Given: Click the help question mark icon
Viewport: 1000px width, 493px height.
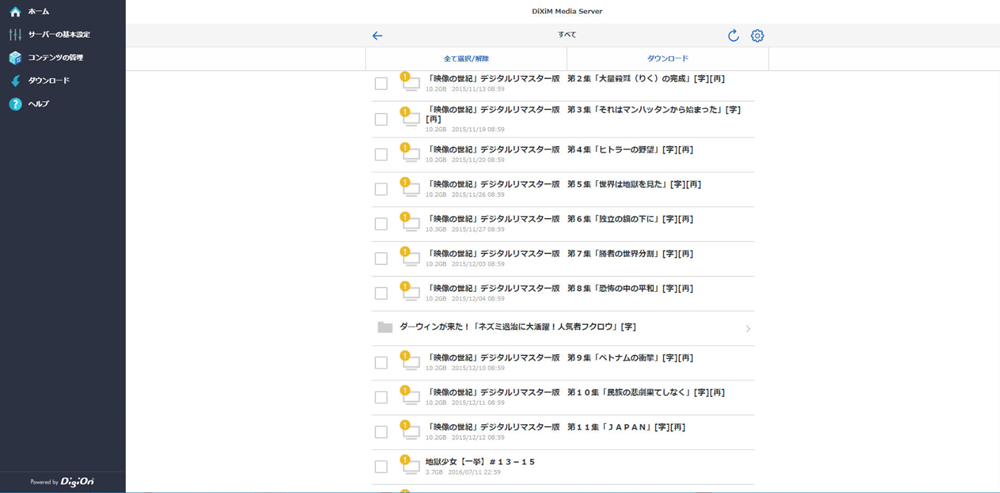Looking at the screenshot, I should [15, 103].
